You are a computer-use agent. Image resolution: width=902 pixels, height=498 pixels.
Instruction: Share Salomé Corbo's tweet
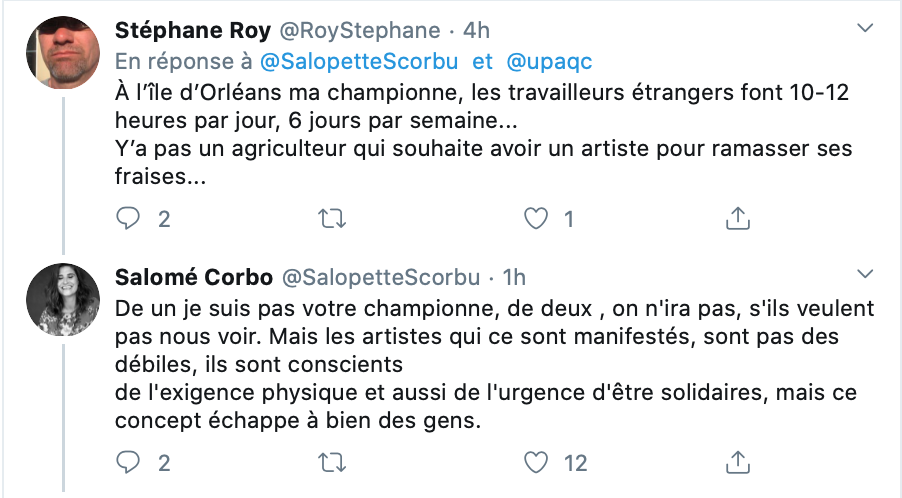[737, 462]
